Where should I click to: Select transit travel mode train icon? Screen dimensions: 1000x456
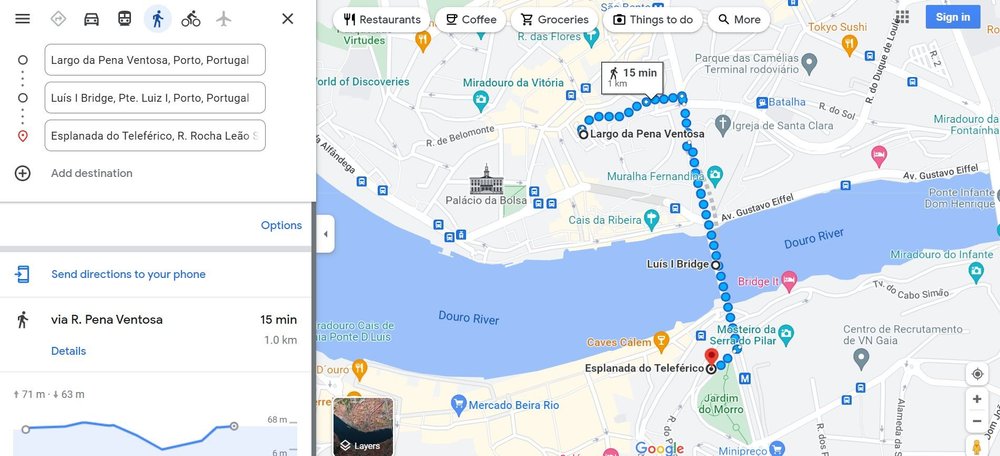pyautogui.click(x=124, y=19)
